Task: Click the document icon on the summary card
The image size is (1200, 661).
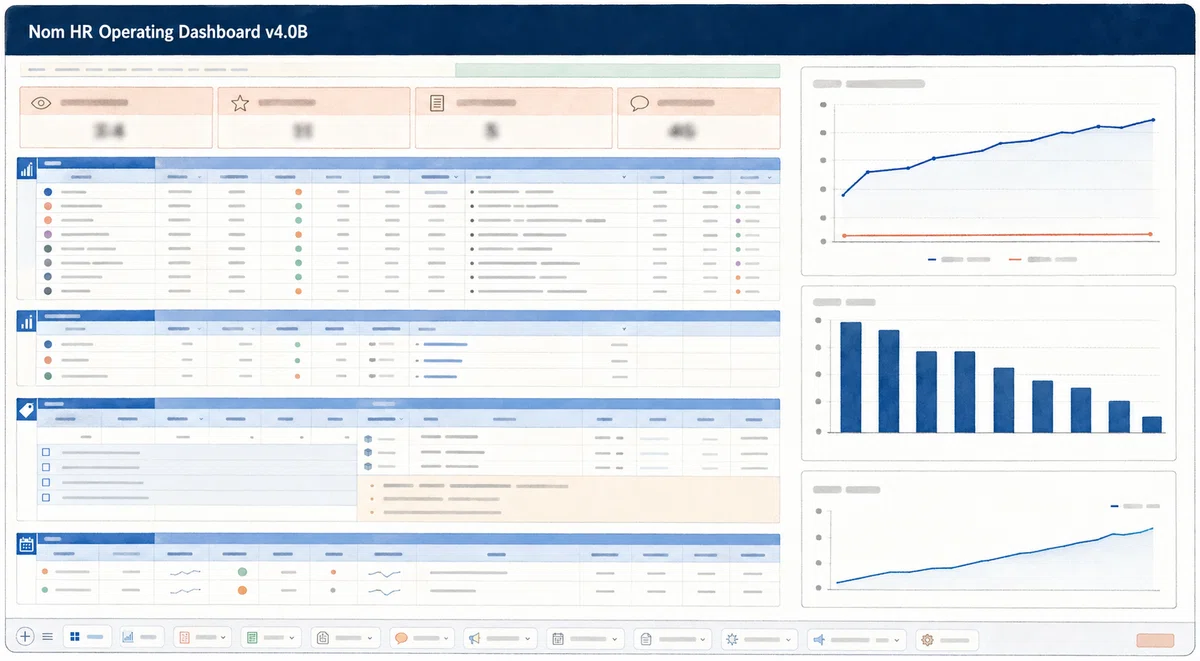Action: (436, 103)
